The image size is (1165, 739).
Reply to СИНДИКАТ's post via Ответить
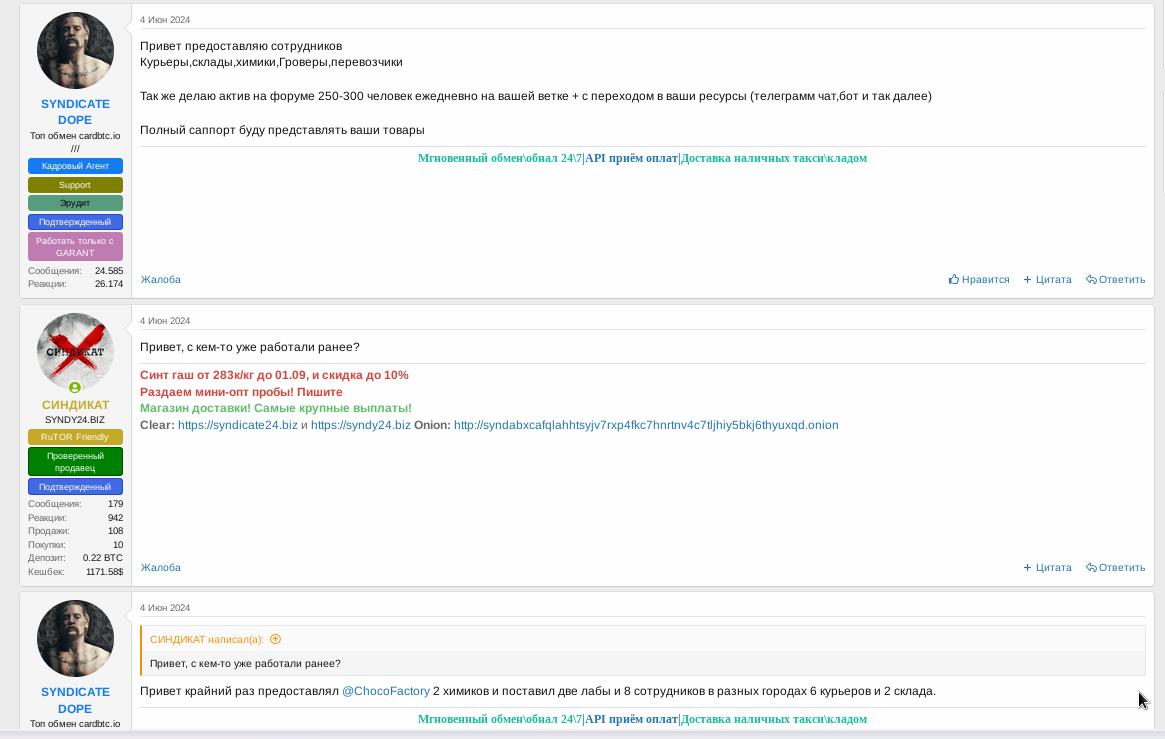click(x=1115, y=568)
